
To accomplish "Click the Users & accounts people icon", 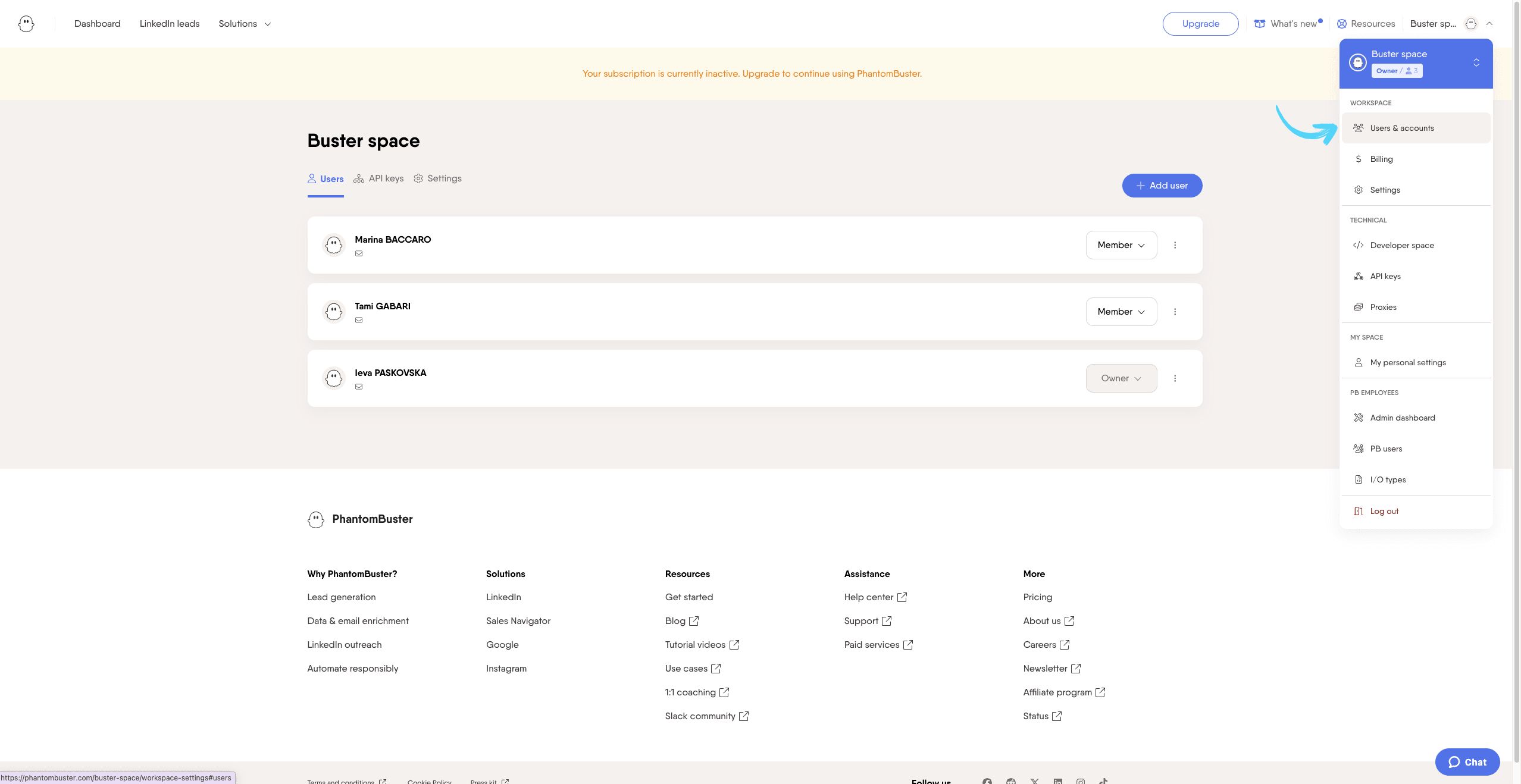I will 1359,128.
